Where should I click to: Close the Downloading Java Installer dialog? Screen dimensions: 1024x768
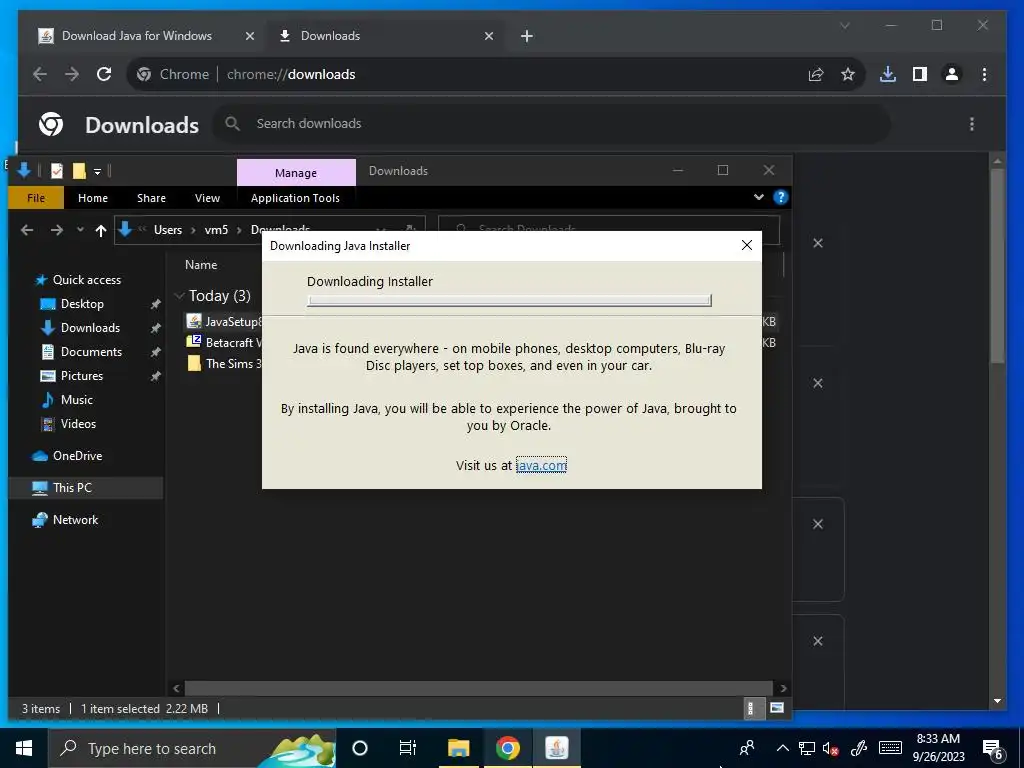pos(746,245)
